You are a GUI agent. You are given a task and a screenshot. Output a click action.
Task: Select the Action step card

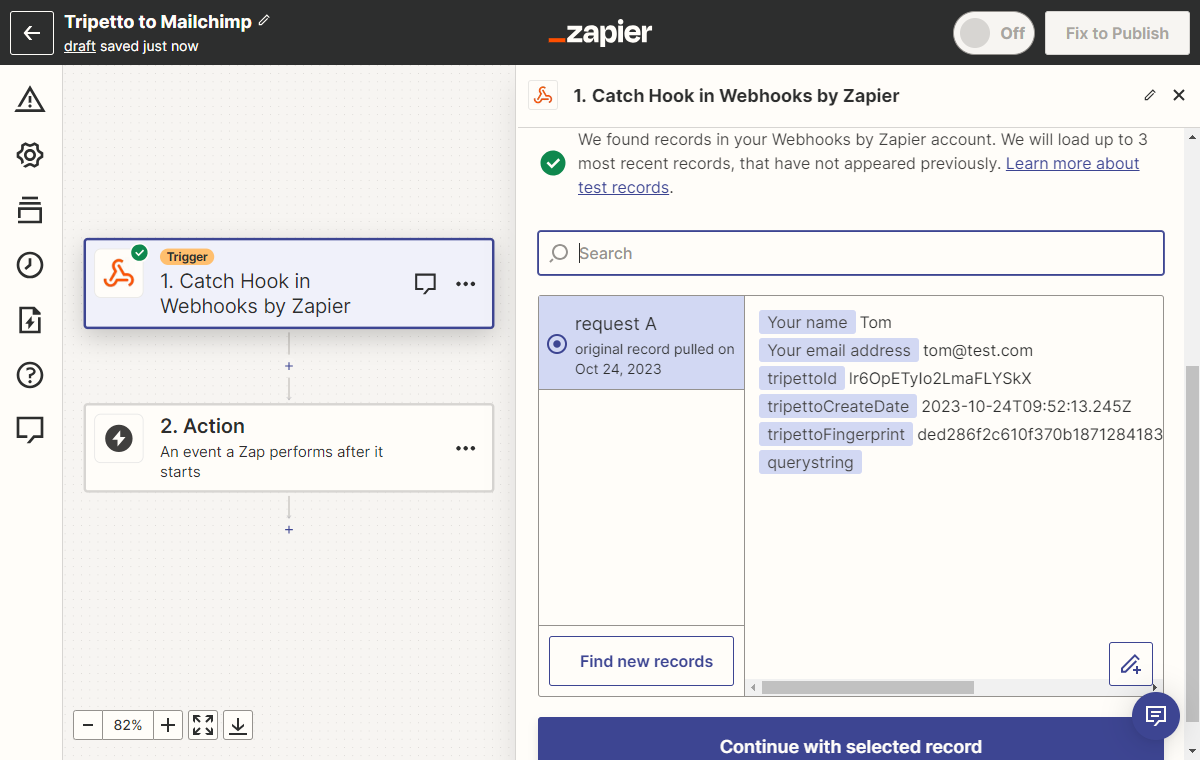point(289,448)
